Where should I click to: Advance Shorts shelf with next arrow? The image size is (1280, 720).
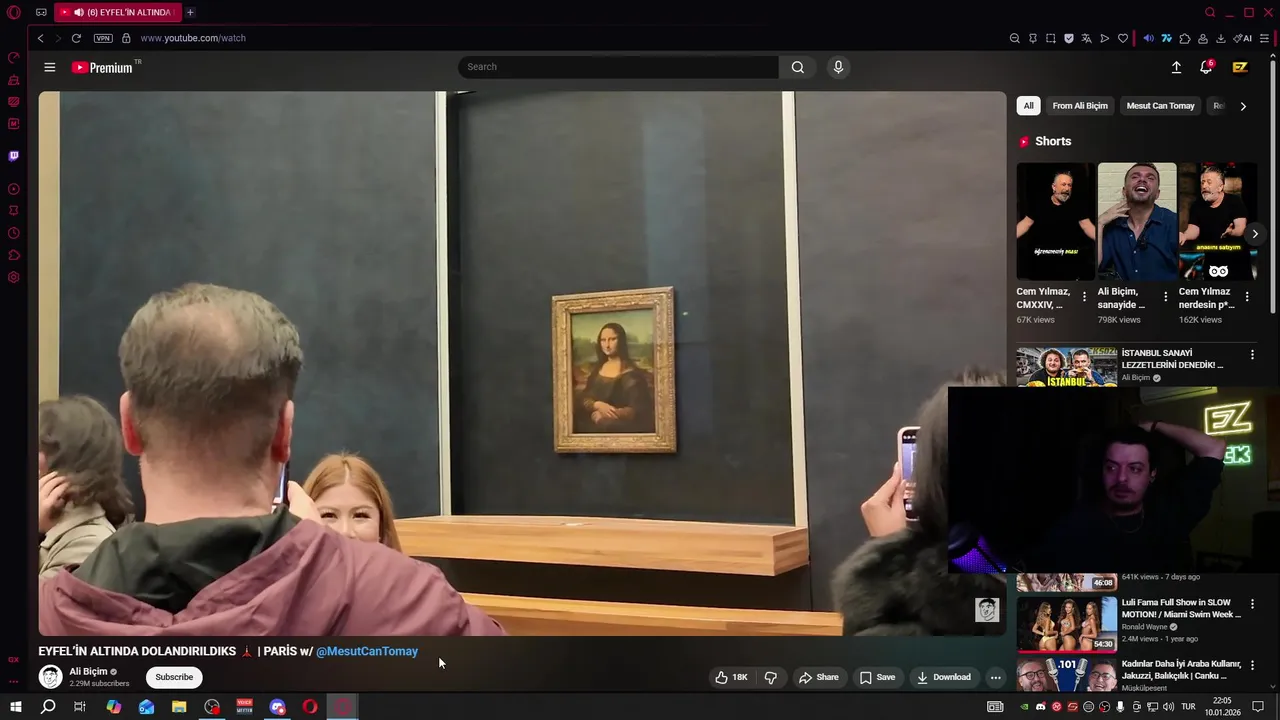pyautogui.click(x=1255, y=234)
